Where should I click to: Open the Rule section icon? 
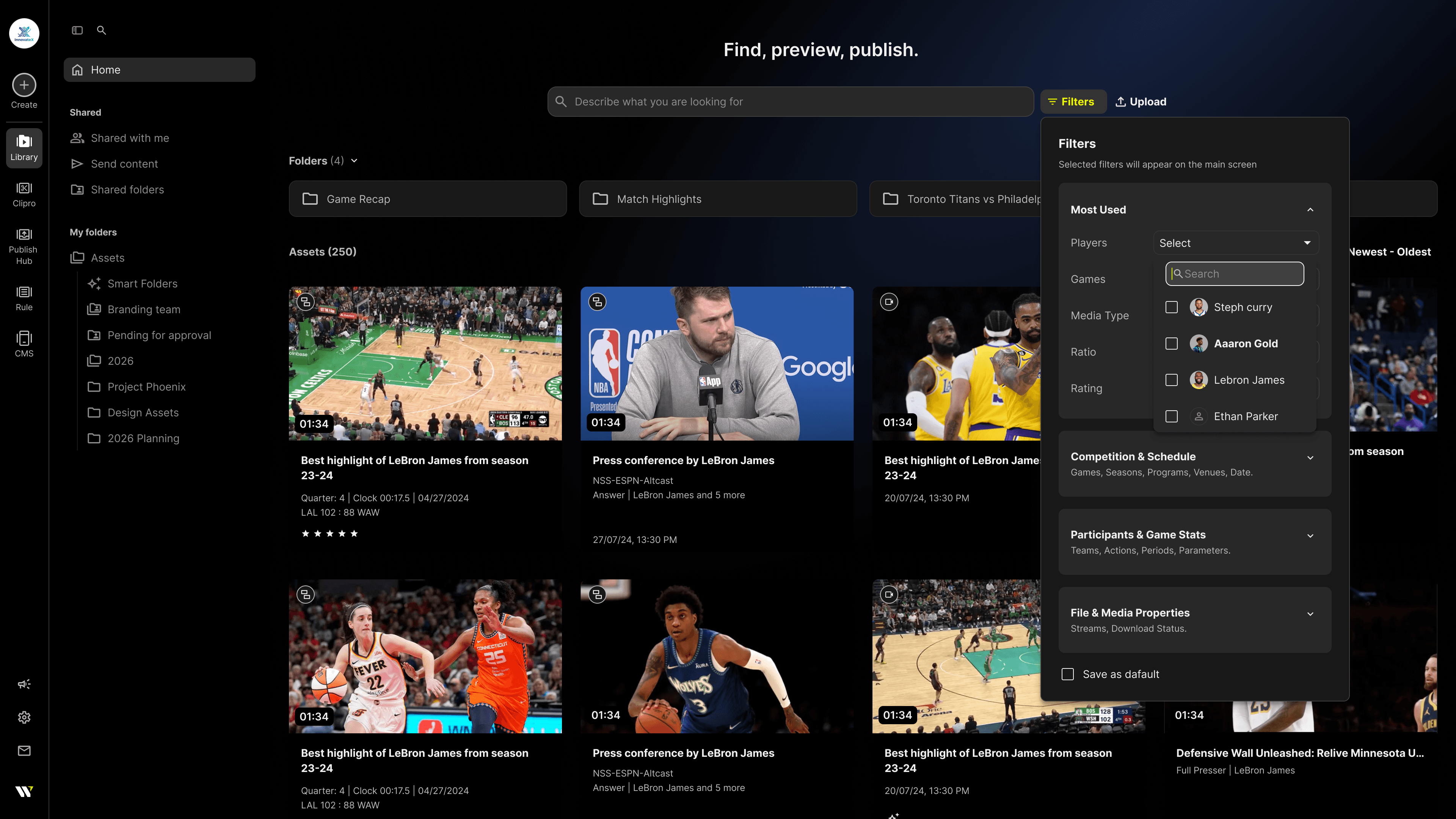click(24, 298)
